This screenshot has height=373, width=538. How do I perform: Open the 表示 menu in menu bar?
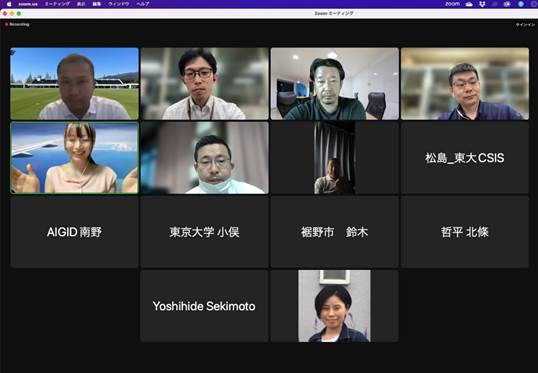click(81, 4)
